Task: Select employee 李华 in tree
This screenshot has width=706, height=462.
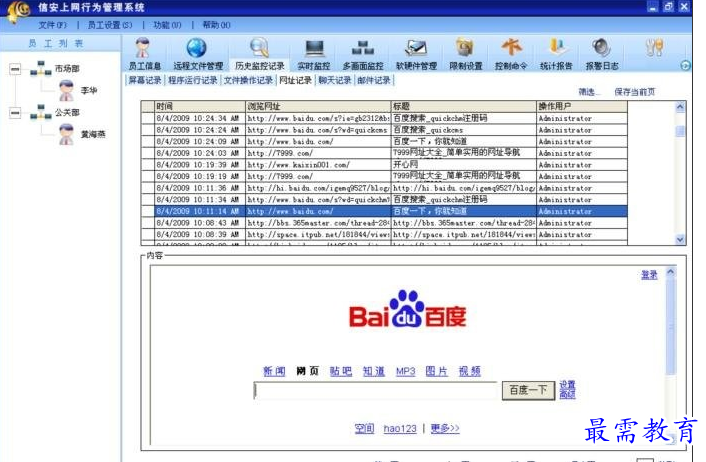Action: click(89, 91)
